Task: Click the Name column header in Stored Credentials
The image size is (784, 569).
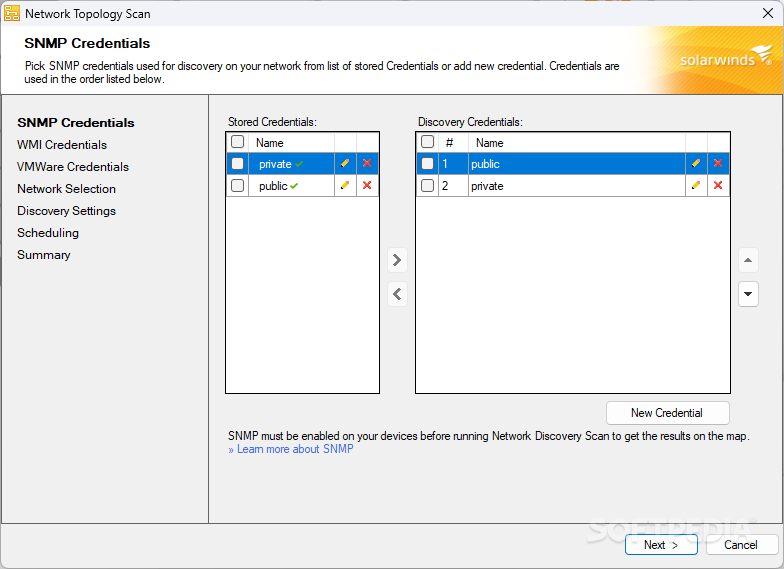Action: click(x=292, y=142)
